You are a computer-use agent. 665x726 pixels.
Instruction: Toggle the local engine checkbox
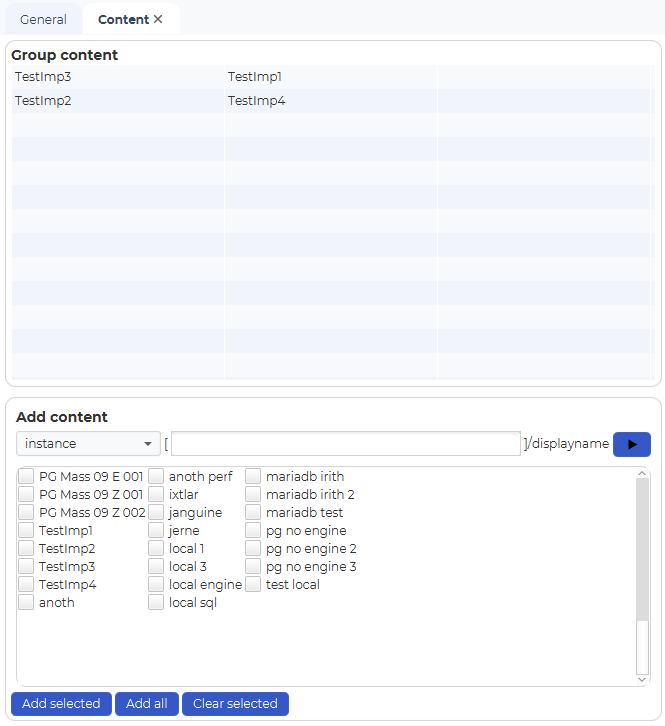(x=156, y=585)
